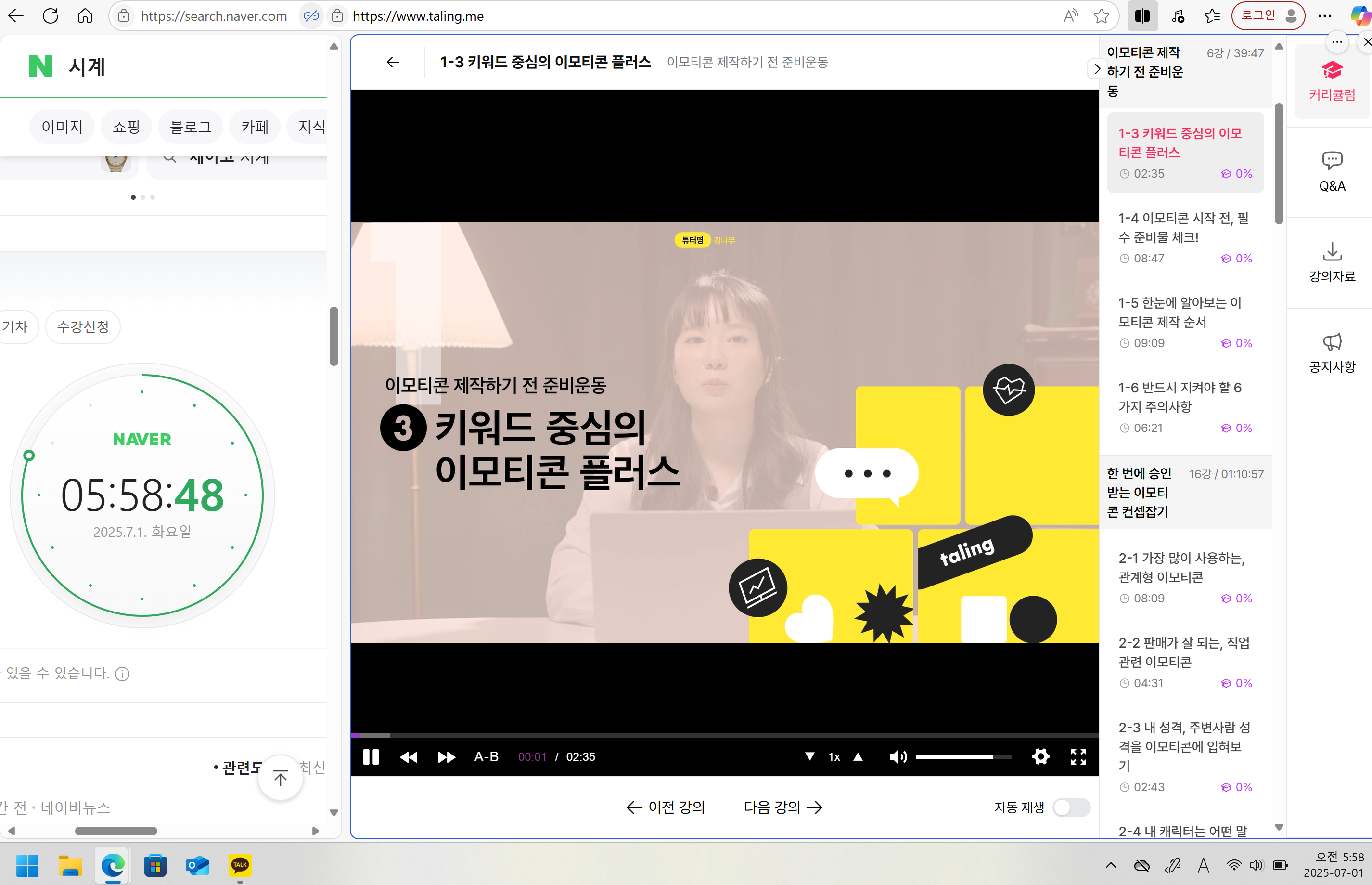Viewport: 1372px width, 885px height.
Task: Toggle the 자동 재생 autoplay switch
Action: 1071,807
